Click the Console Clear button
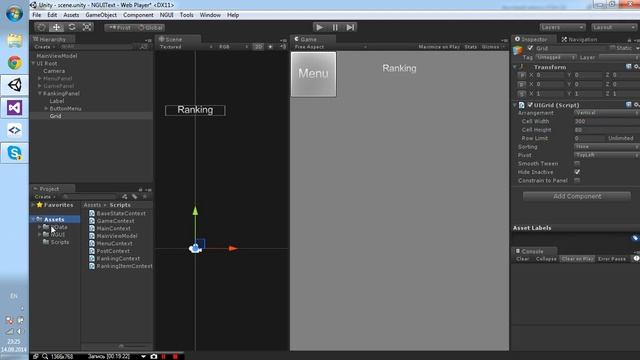This screenshot has height=360, width=640. [x=522, y=259]
